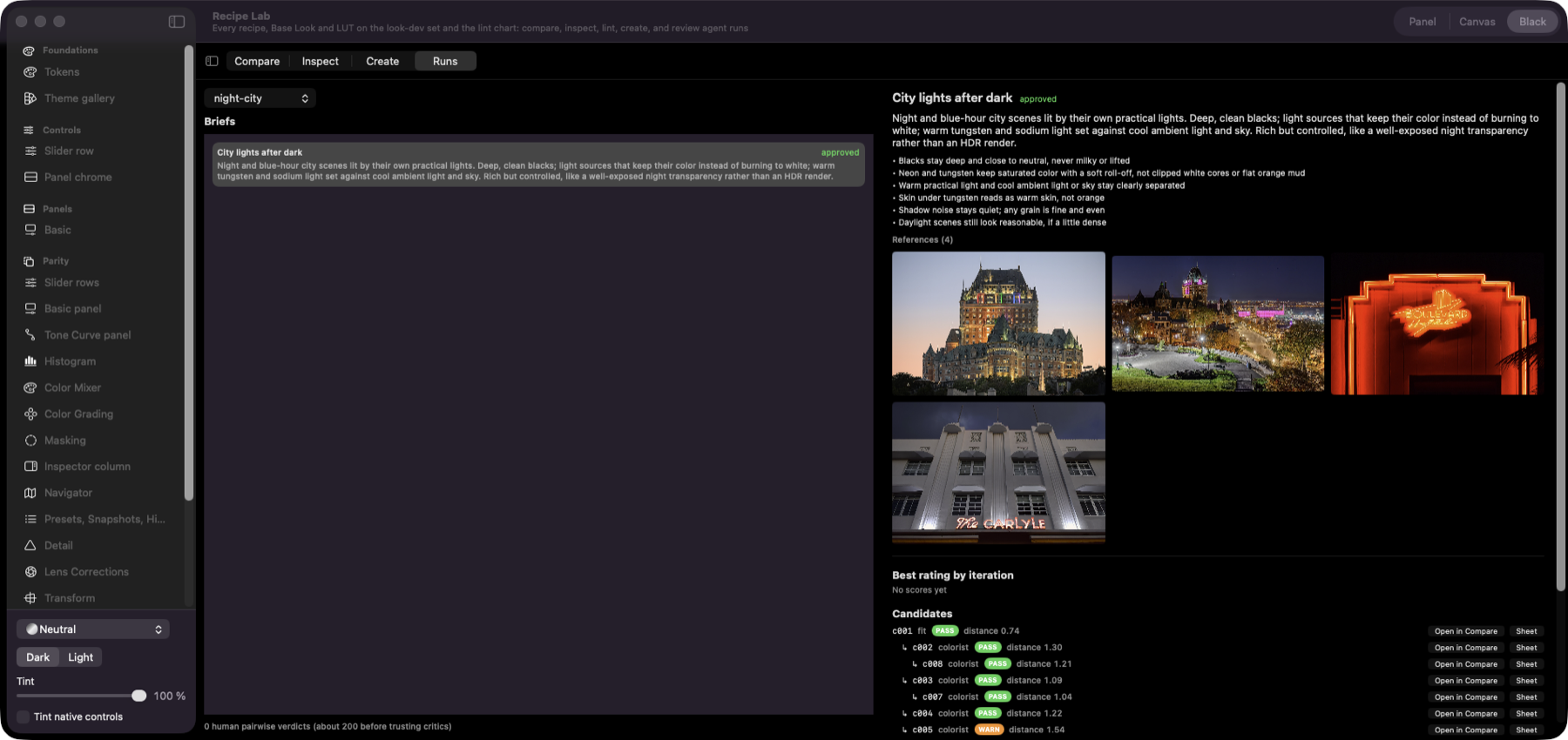Click the Slider row icon
The height and width of the screenshot is (740, 1568).
pyautogui.click(x=30, y=151)
